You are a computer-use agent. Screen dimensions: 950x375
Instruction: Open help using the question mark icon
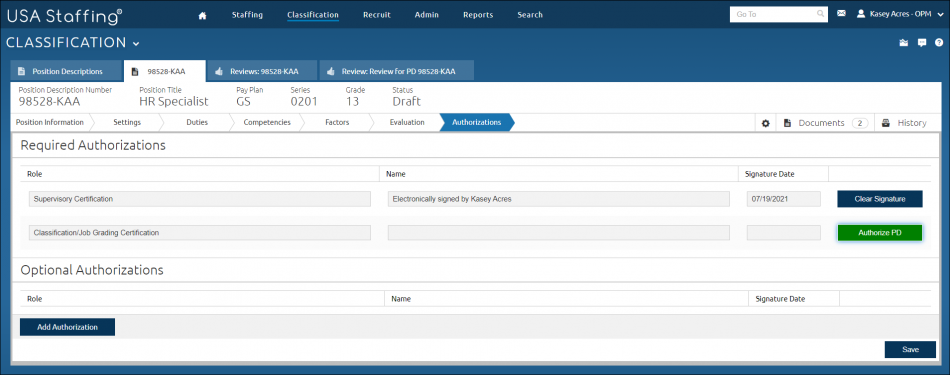(939, 43)
